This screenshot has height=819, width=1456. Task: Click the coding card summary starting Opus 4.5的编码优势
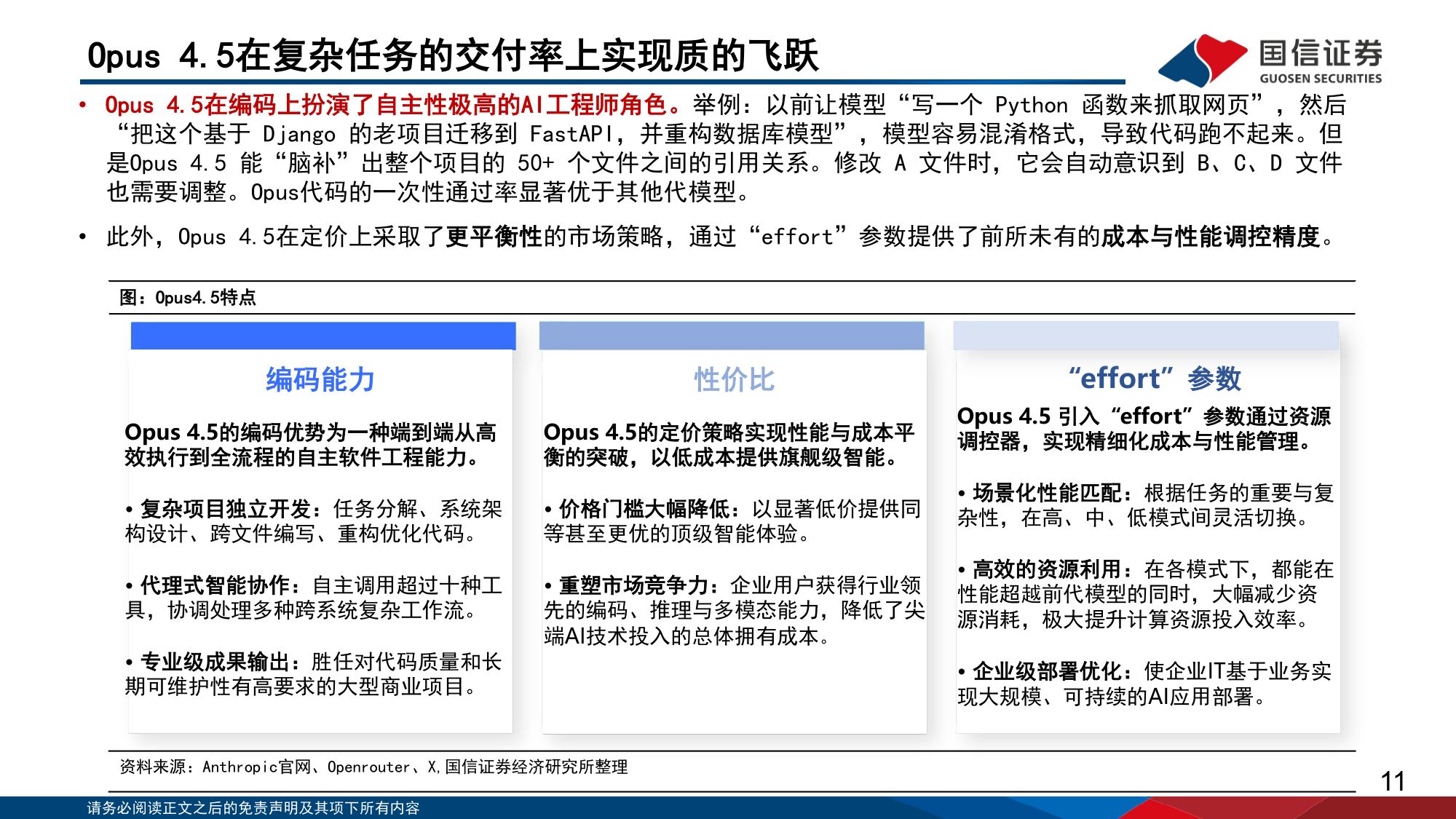click(311, 445)
